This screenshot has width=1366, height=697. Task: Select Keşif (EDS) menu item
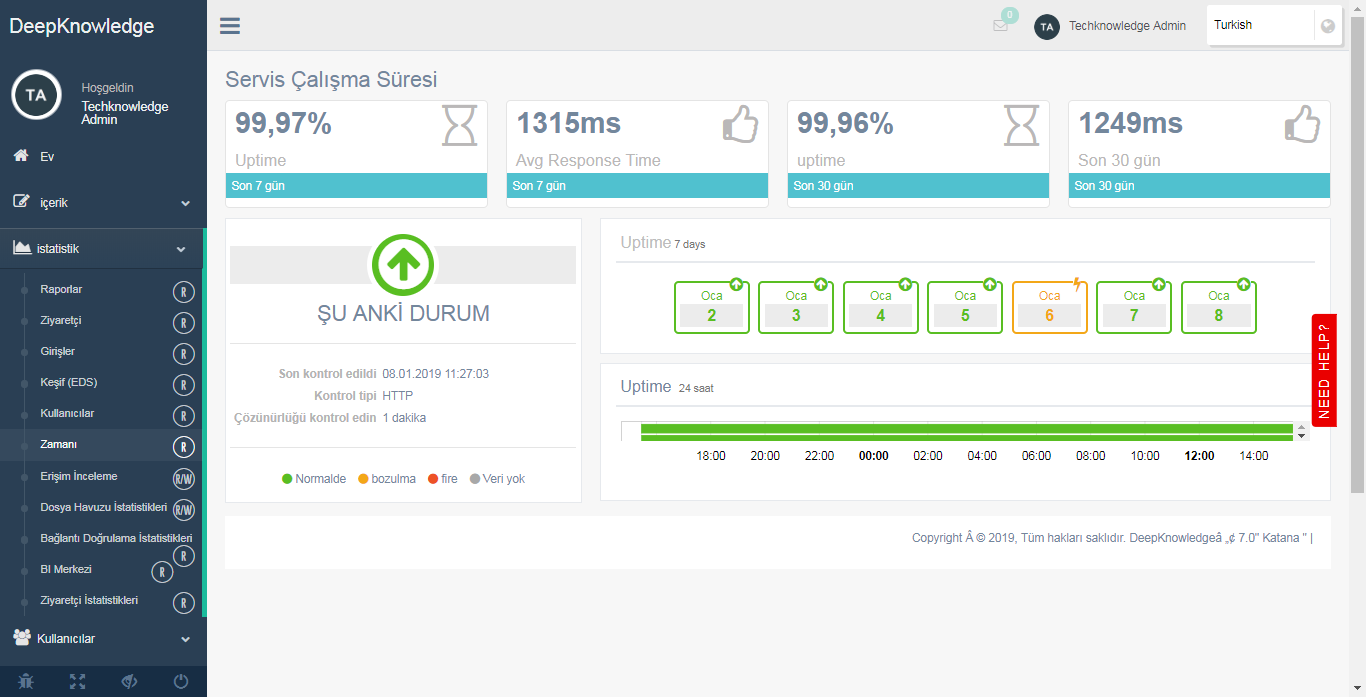68,383
